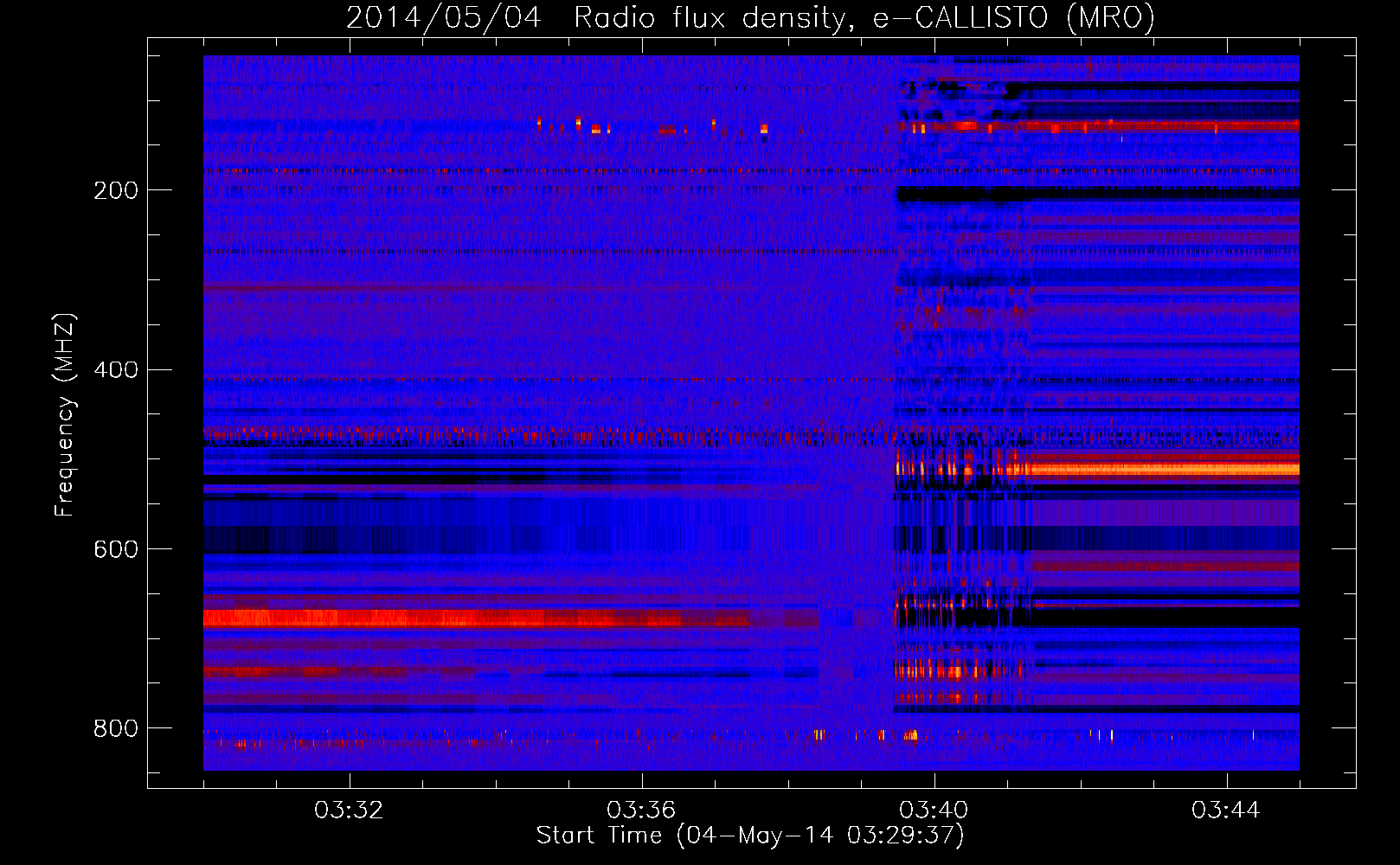This screenshot has height=865, width=1400.
Task: Click the 03:40 time tick label
Action: (934, 811)
